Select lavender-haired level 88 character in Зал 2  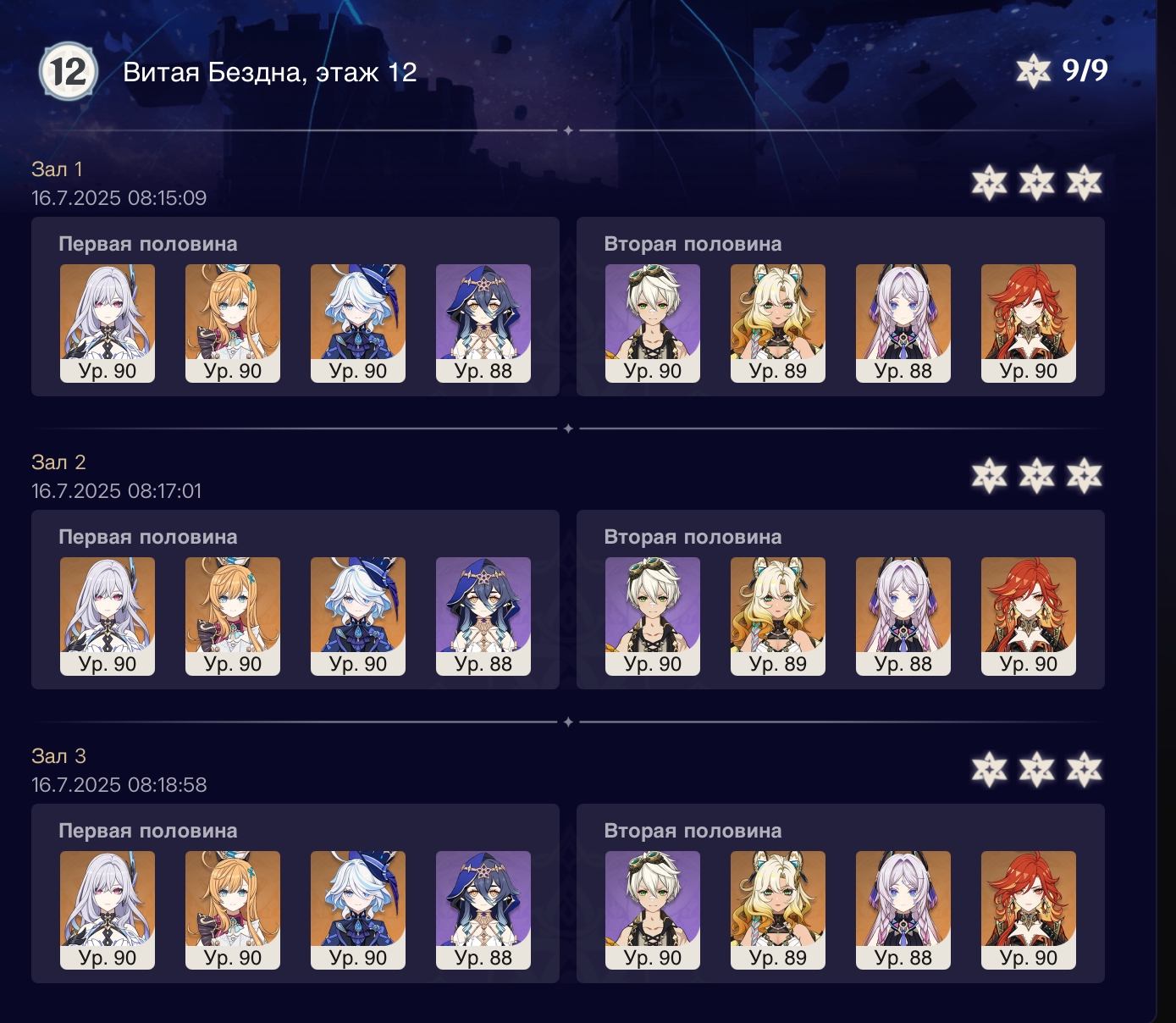point(903,617)
